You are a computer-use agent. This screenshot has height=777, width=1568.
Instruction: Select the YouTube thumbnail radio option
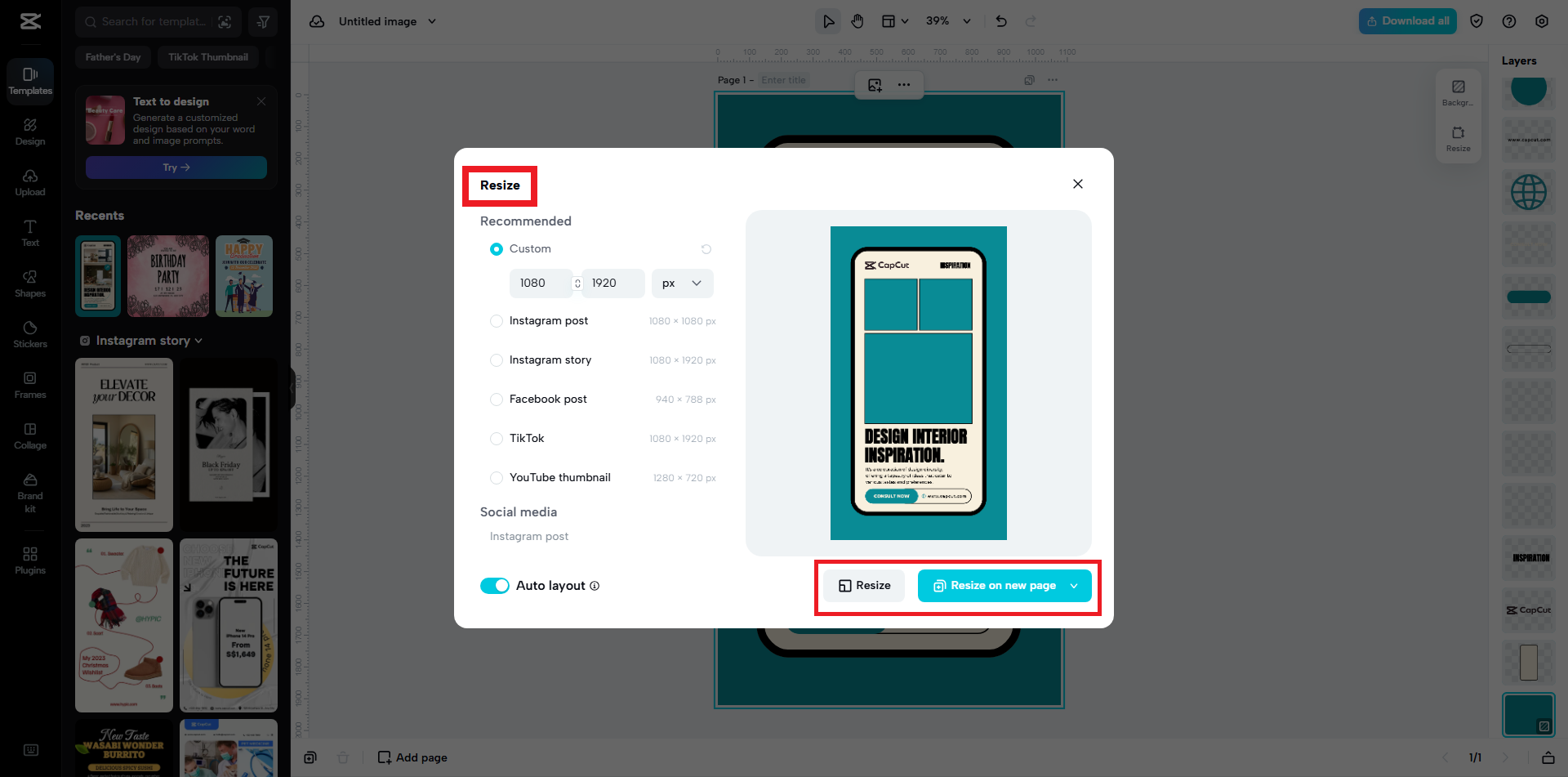click(x=497, y=478)
